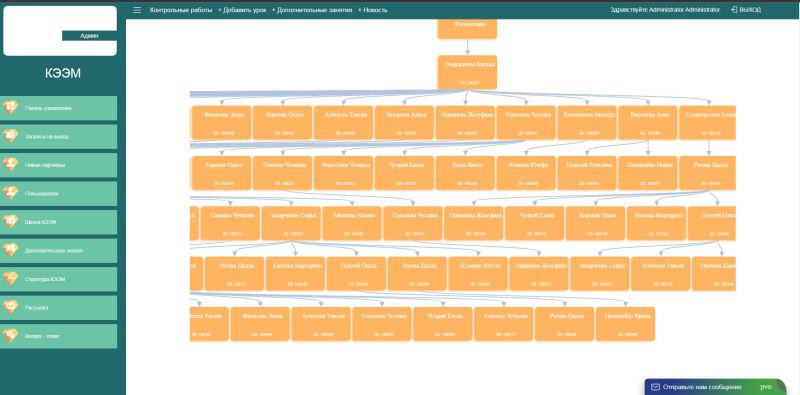Open Дополнительные занятия sidebar item
The height and width of the screenshot is (395, 800).
(58, 251)
